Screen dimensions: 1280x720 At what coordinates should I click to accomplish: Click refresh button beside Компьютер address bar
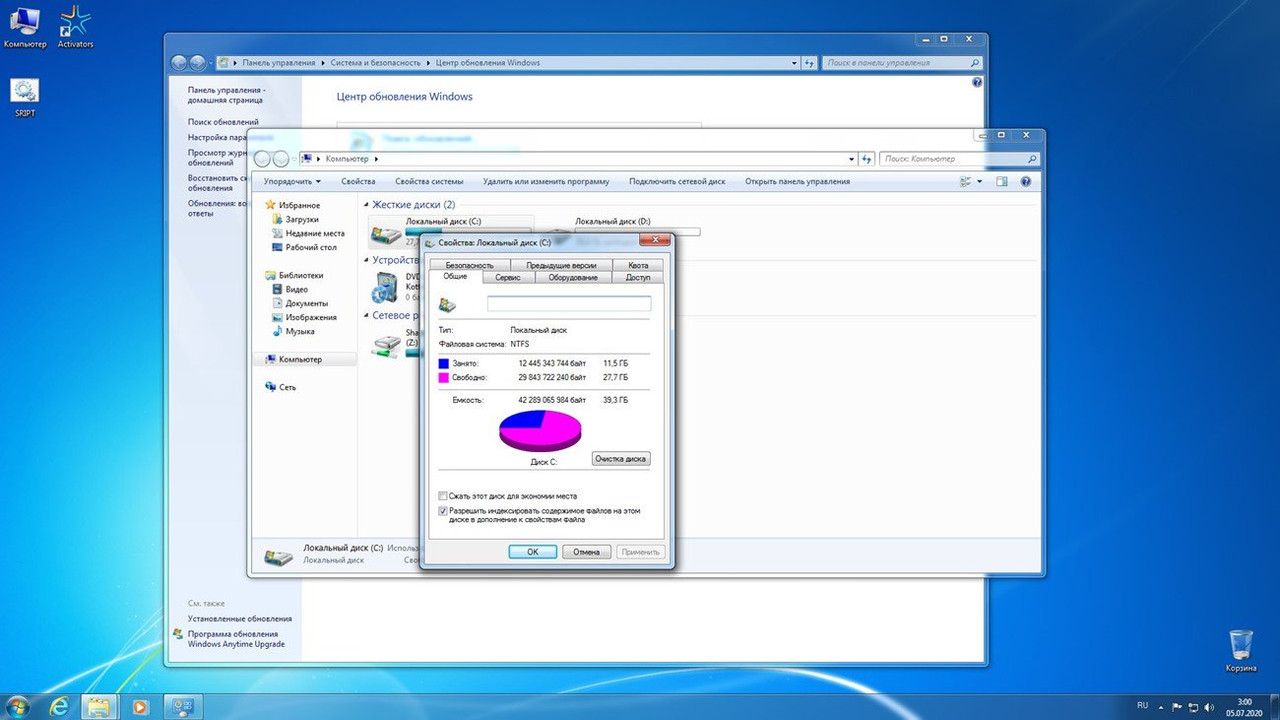pos(868,159)
